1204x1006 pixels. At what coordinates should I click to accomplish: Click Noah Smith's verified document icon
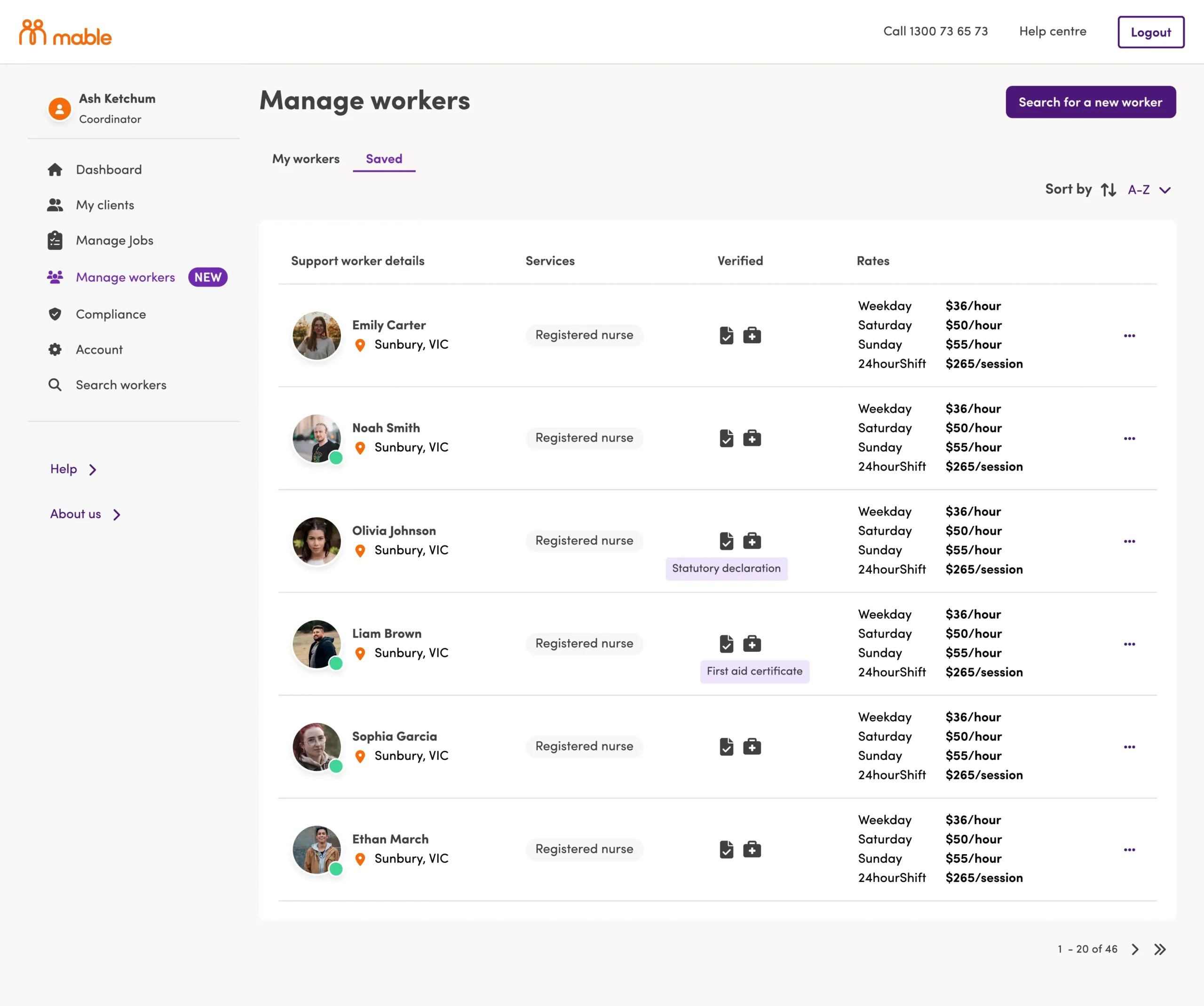tap(727, 438)
